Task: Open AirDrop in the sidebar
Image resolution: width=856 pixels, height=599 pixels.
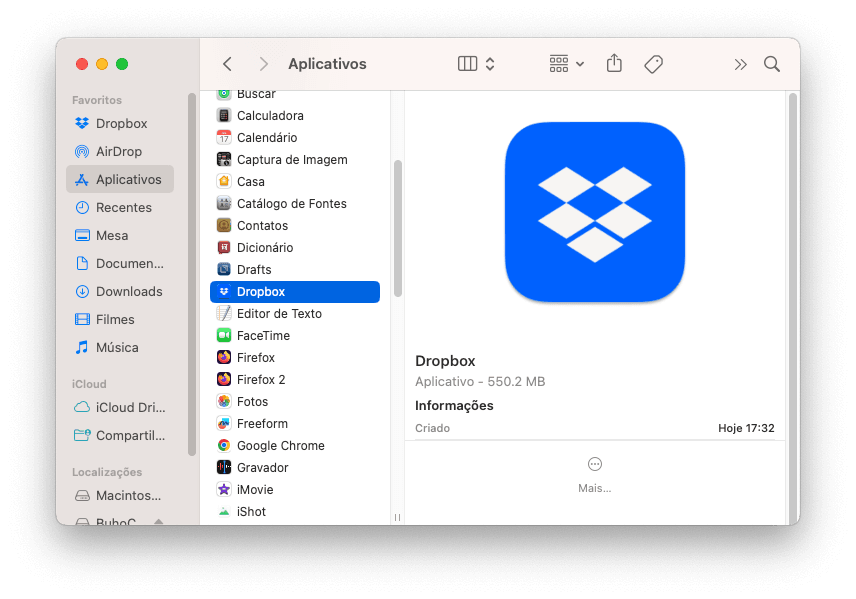Action: click(120, 151)
